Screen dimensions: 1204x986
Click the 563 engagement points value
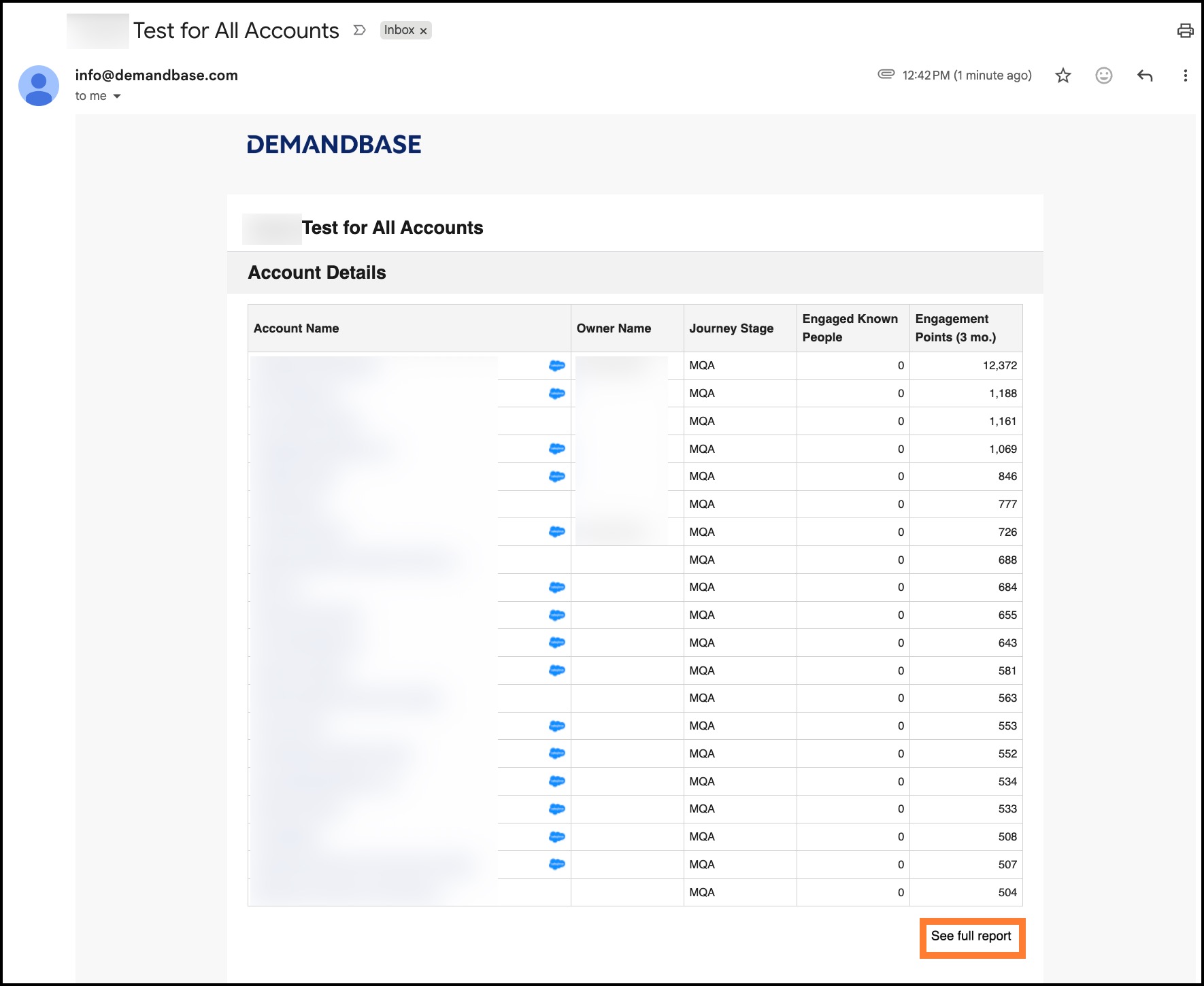(x=1008, y=698)
